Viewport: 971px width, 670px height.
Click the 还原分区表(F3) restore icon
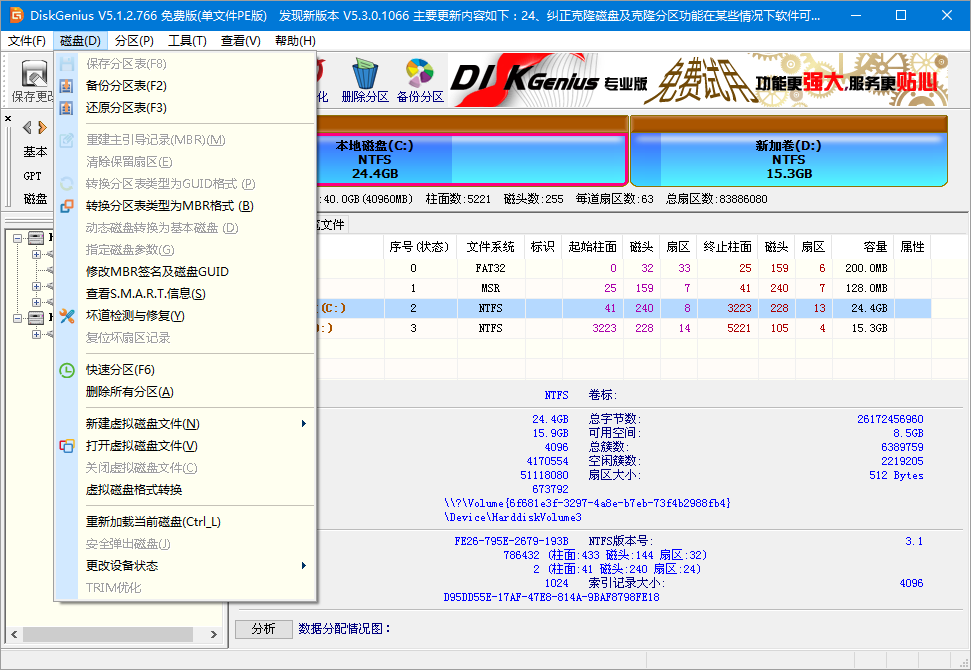tap(68, 107)
